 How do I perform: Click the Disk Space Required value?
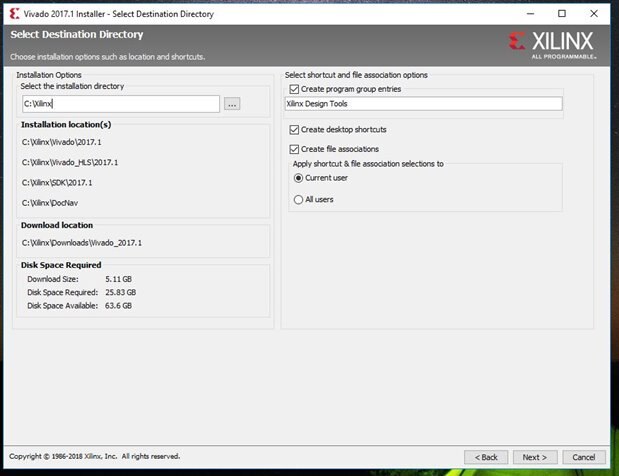point(120,292)
